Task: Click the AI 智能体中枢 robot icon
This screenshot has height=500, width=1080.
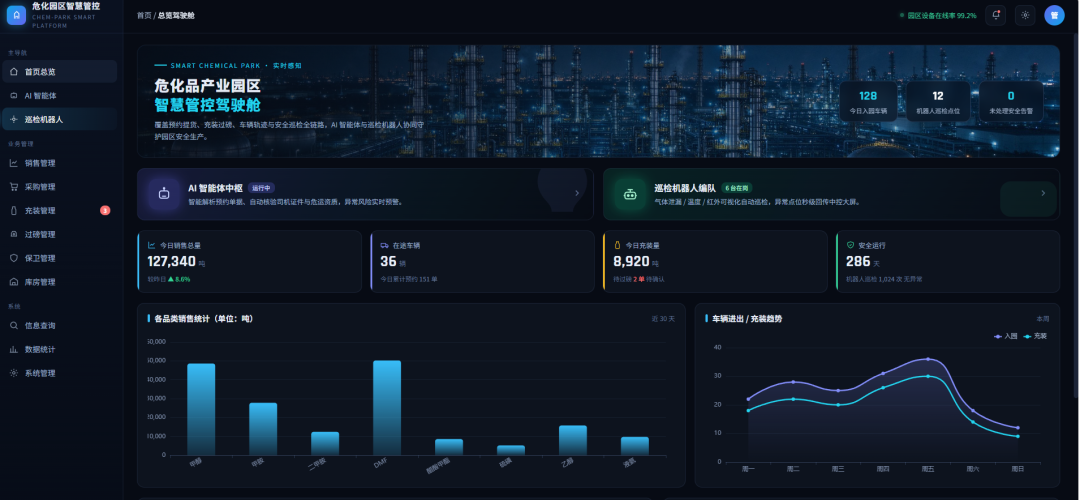Action: coord(164,194)
